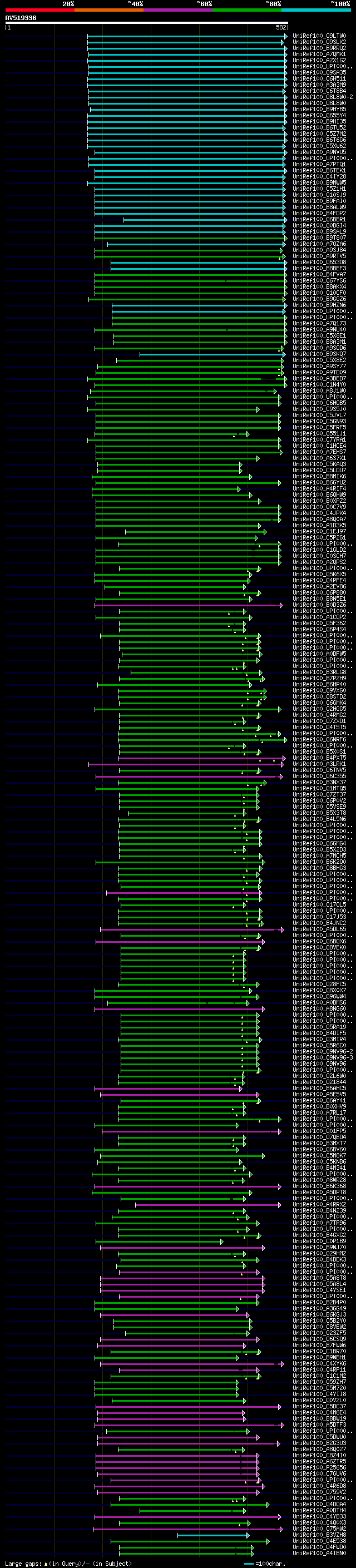The width and height of the screenshot is (356, 1568).
Task: Open the UniRef100_Q9SLK2 hit label
Action: [x=319, y=42]
